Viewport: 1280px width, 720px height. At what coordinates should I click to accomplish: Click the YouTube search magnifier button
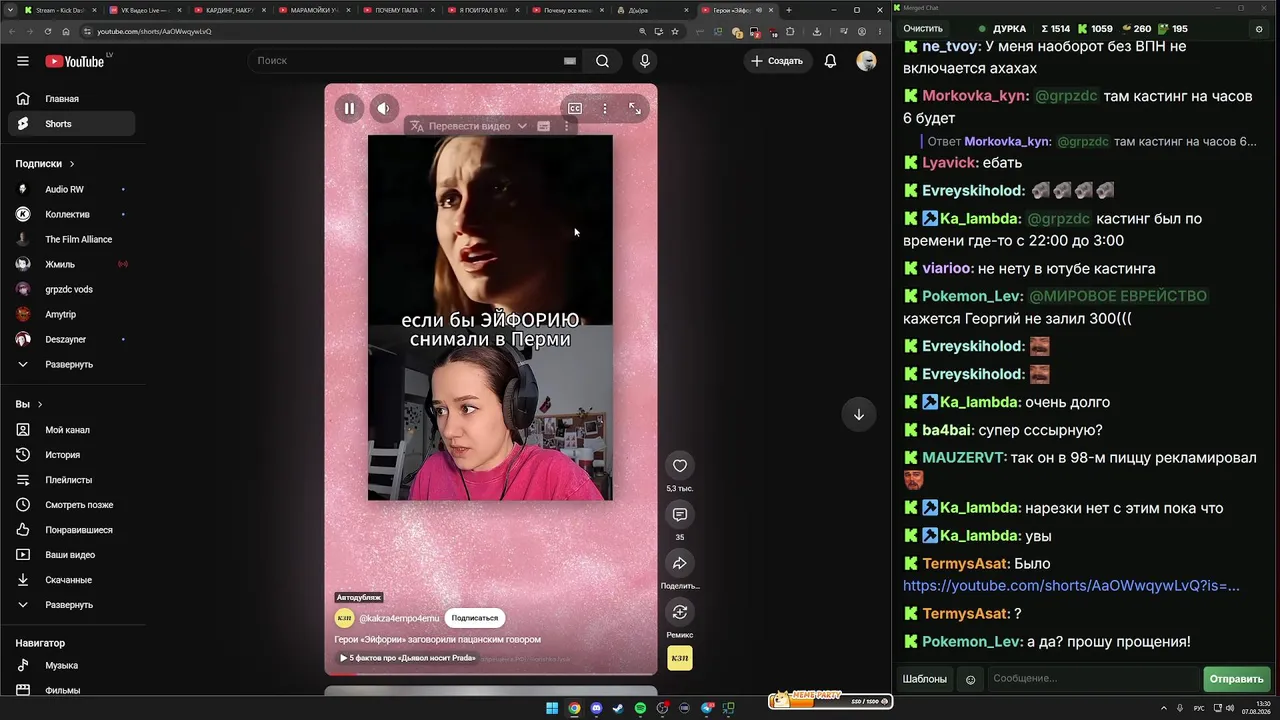click(x=602, y=61)
